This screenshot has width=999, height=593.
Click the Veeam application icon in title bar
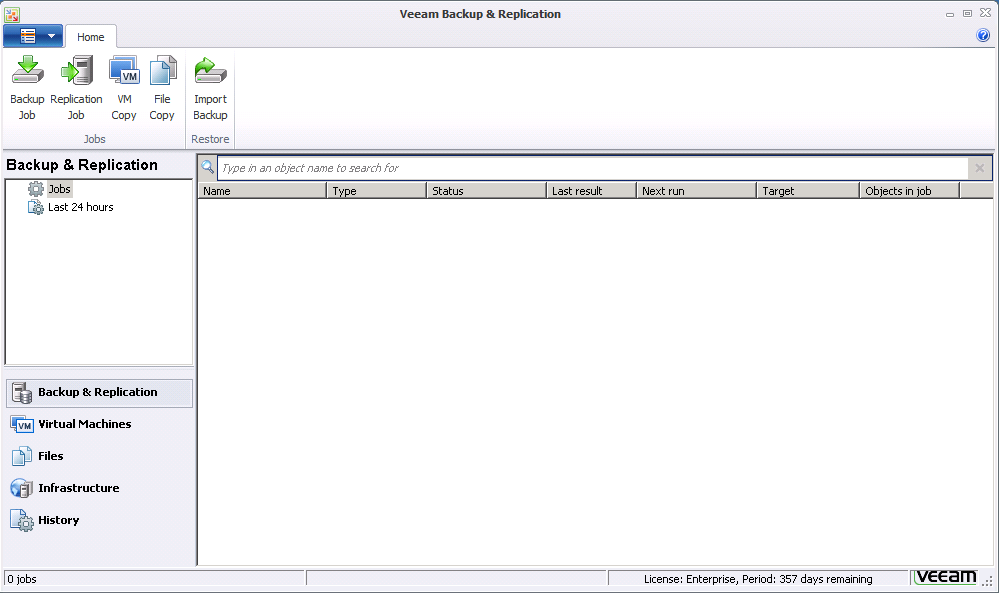tap(11, 13)
